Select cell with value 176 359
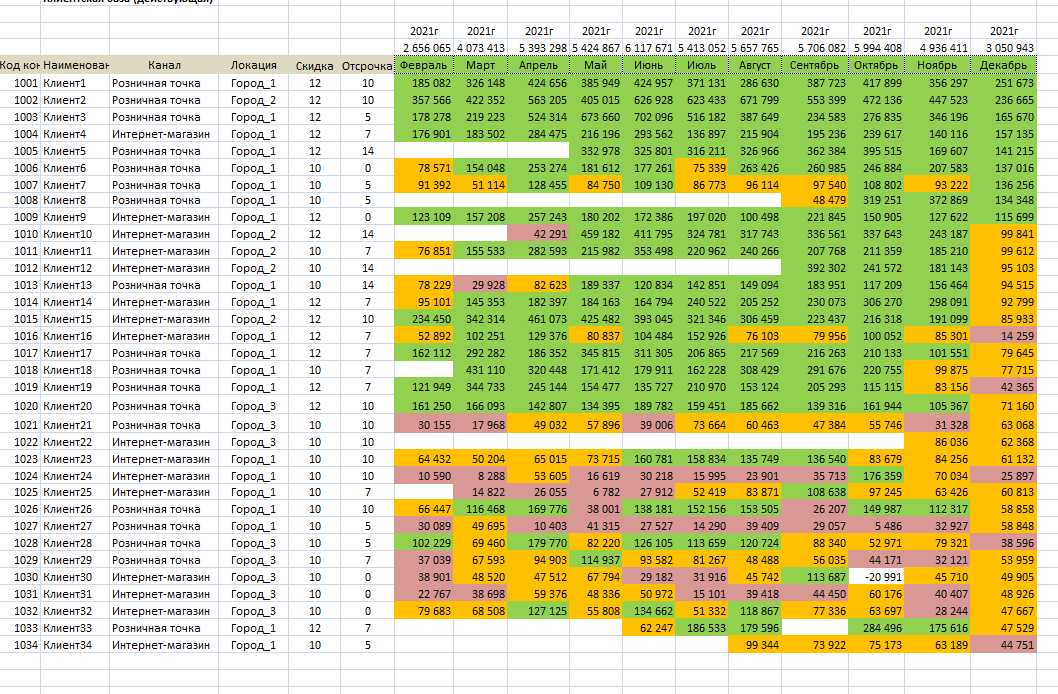This screenshot has width=1058, height=694. pos(876,476)
